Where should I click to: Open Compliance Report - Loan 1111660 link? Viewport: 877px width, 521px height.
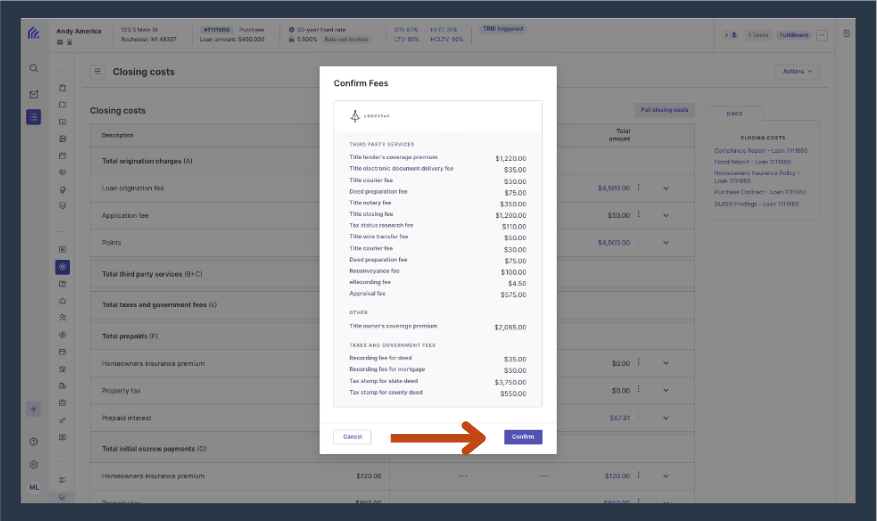[x=761, y=151]
